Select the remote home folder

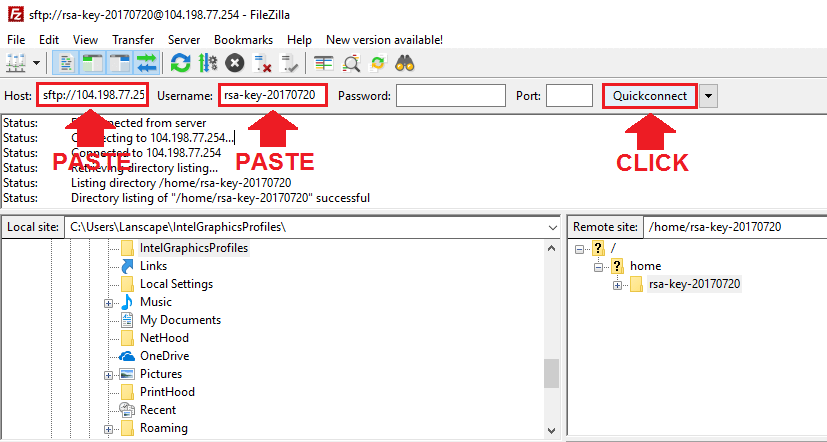click(x=646, y=266)
